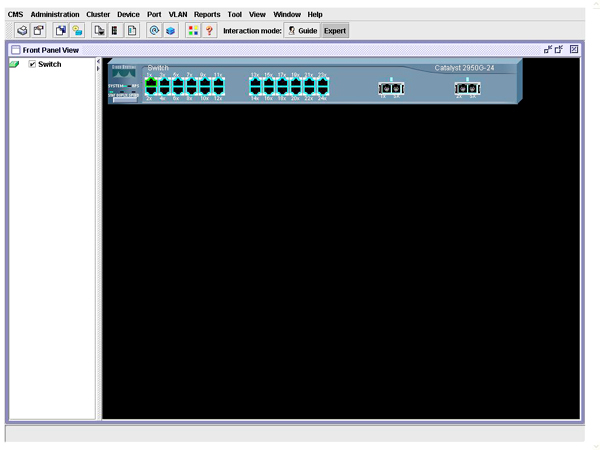The image size is (600, 450).
Task: Open the Port menu
Action: (154, 14)
